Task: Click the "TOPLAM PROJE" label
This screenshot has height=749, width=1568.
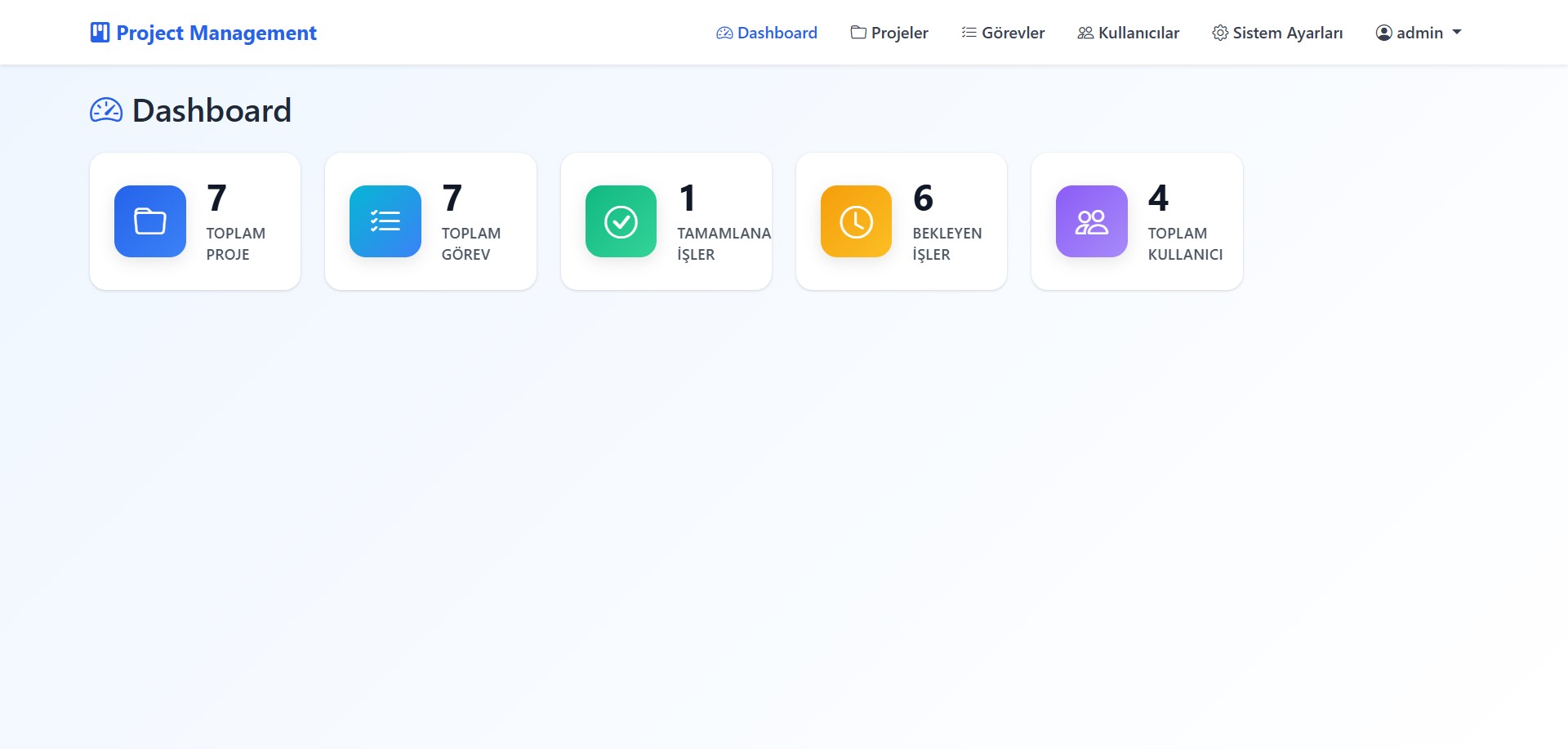Action: coord(236,243)
